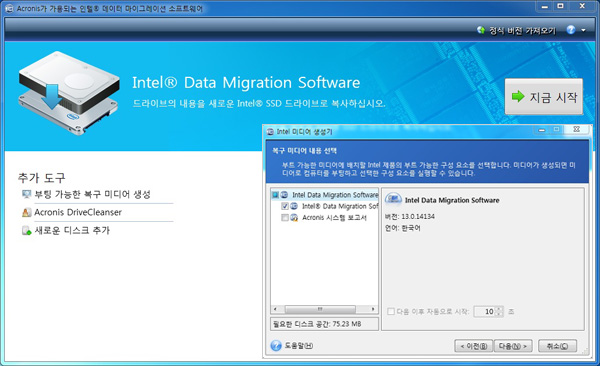This screenshot has height=366, width=600.
Task: Click the add new disk icon
Action: click(x=26, y=230)
